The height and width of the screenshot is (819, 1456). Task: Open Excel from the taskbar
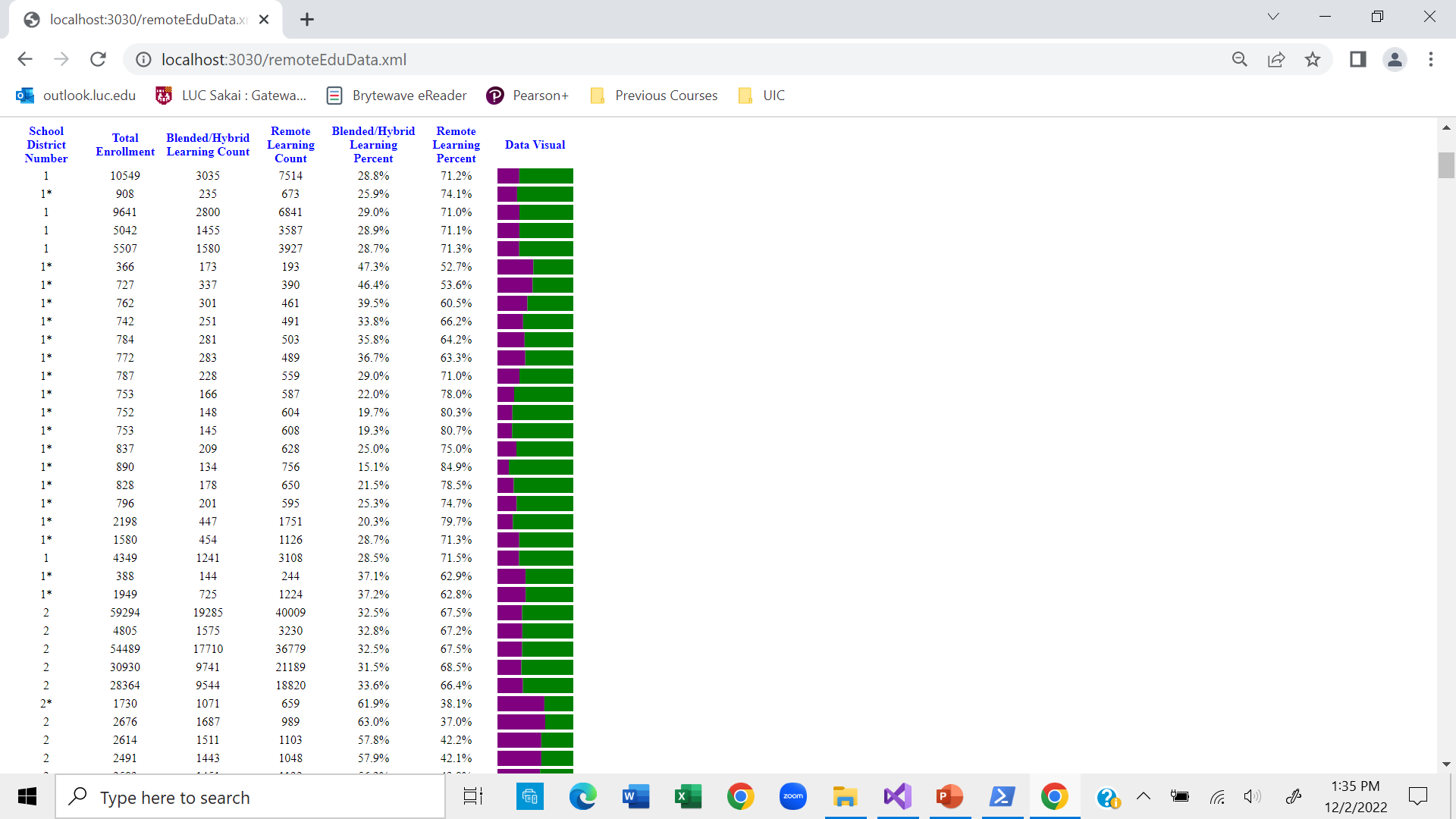click(x=688, y=797)
